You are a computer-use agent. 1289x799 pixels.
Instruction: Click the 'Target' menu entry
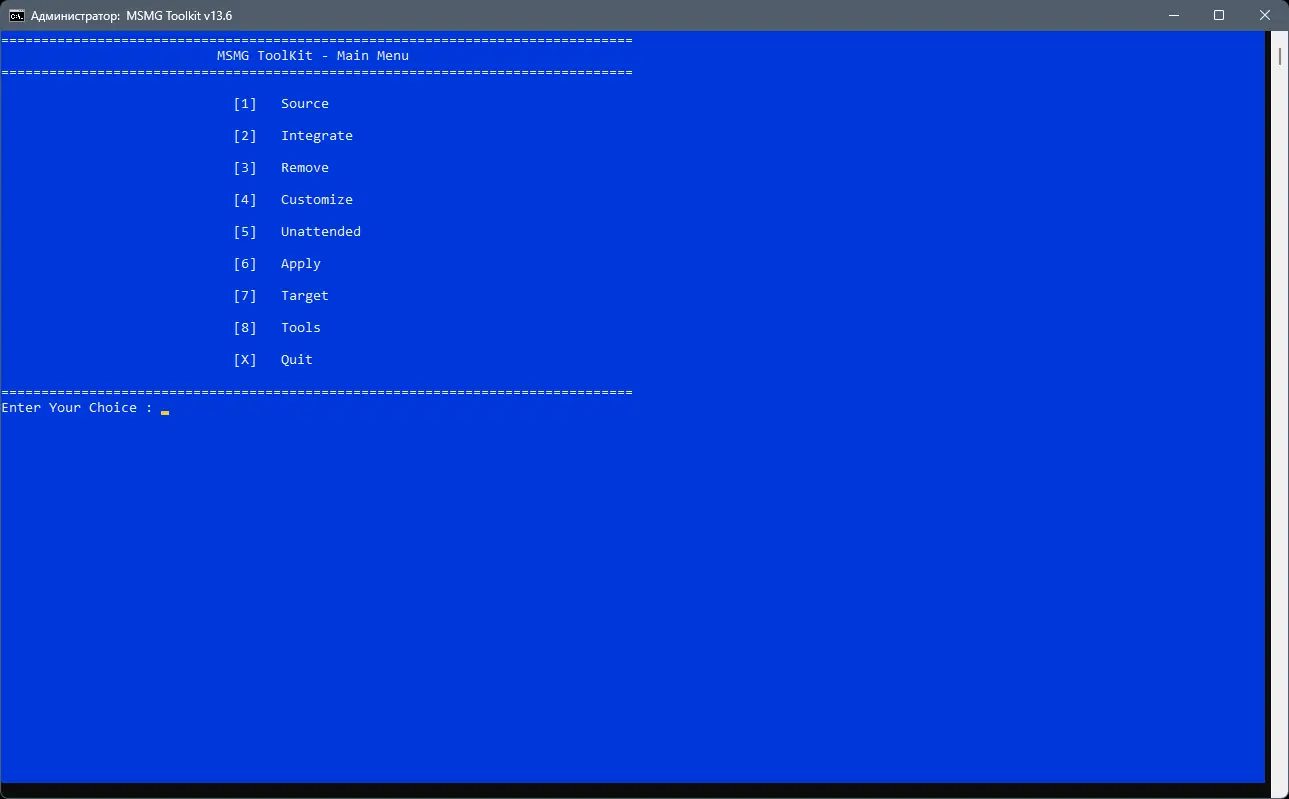(305, 296)
